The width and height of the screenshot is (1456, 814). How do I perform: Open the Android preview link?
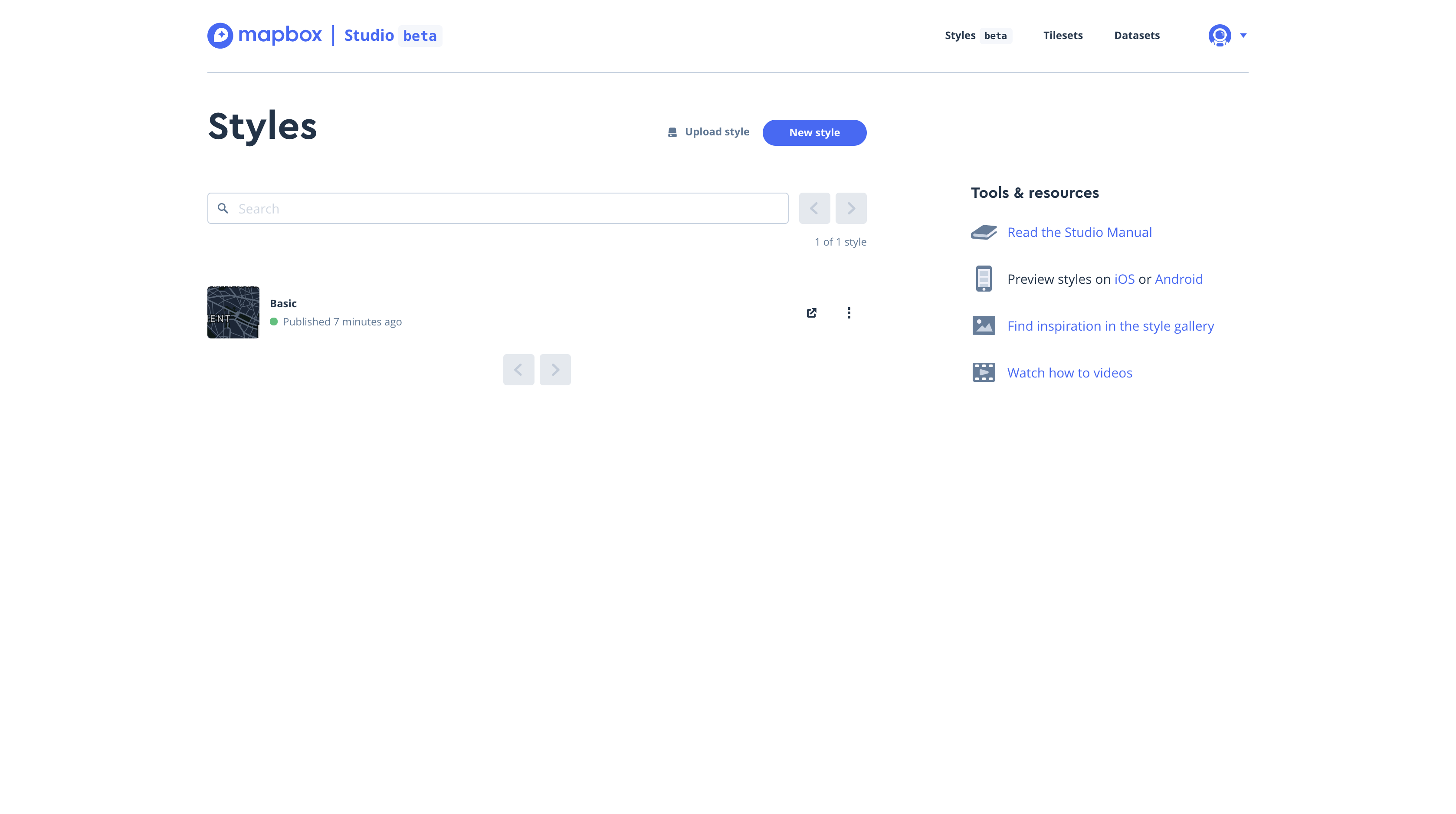coord(1178,279)
